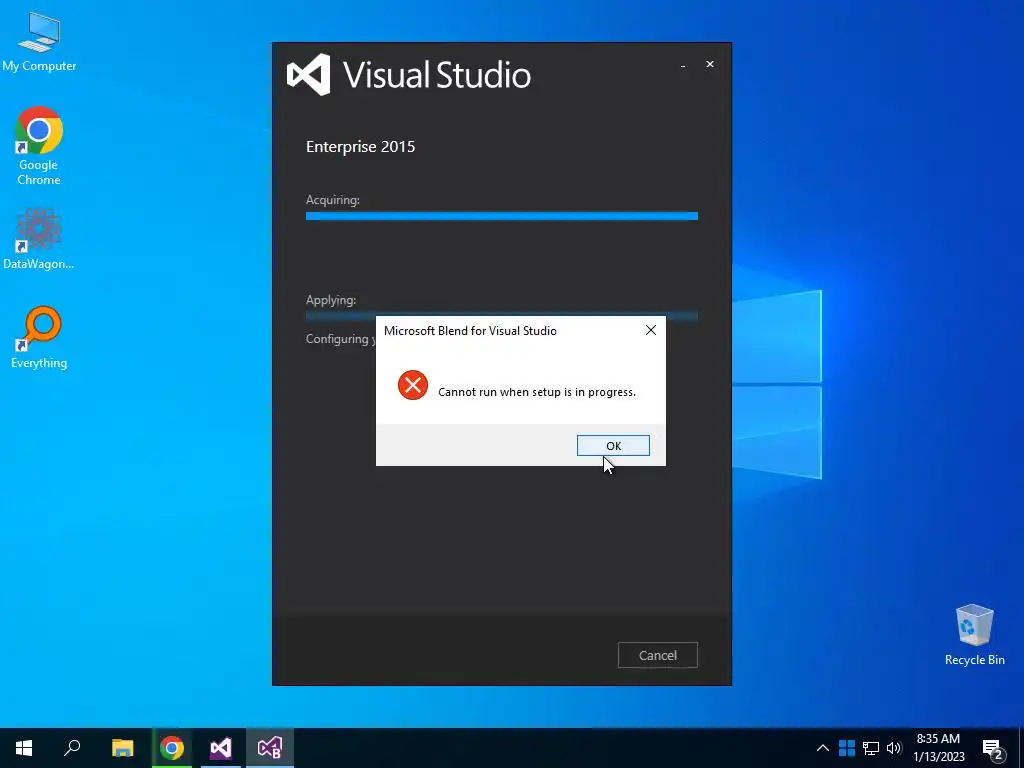
Task: Select 'Cannot run when setup is in progress.' message
Action: point(537,392)
